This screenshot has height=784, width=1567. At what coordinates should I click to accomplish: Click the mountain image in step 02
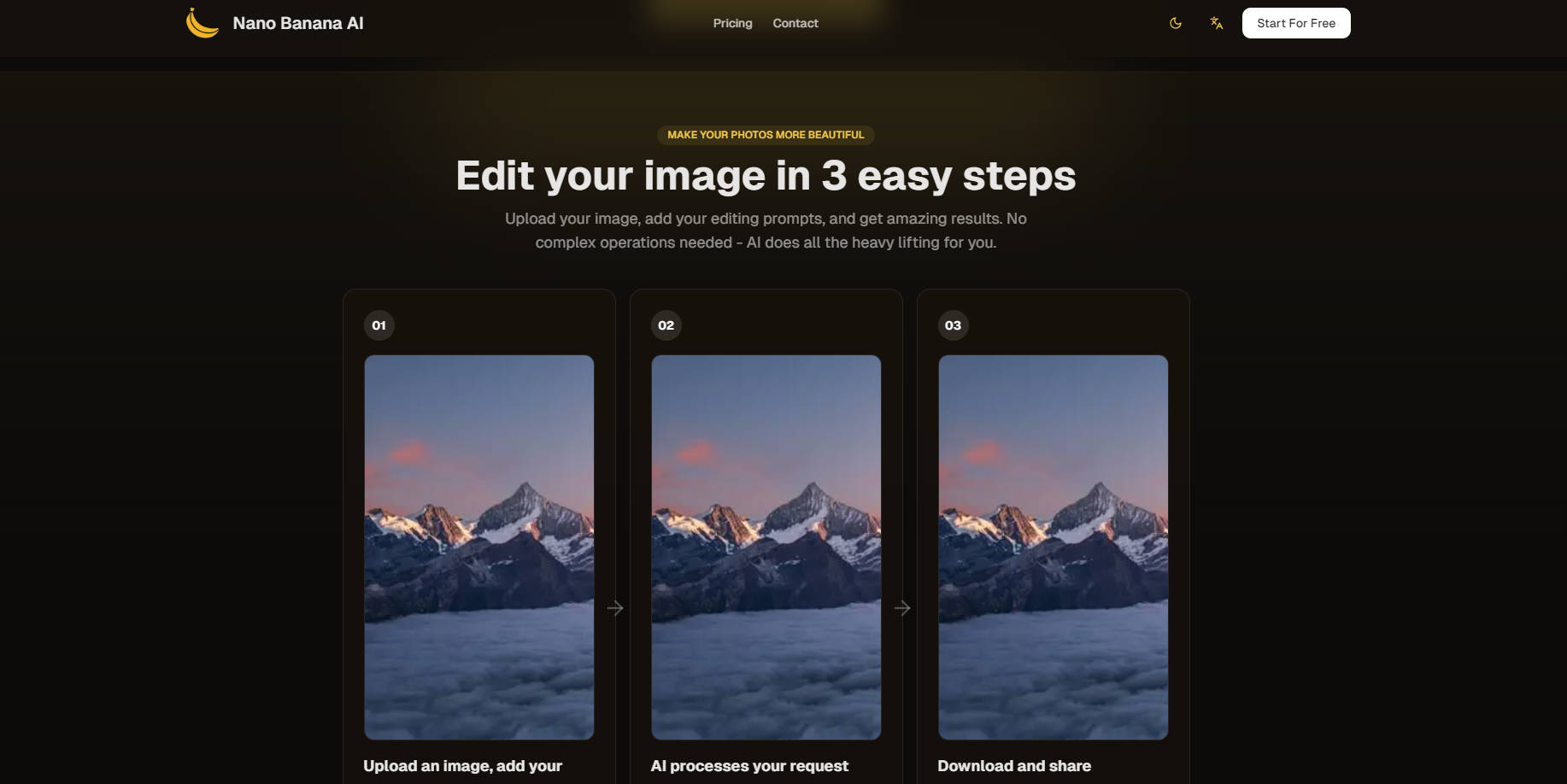click(766, 547)
